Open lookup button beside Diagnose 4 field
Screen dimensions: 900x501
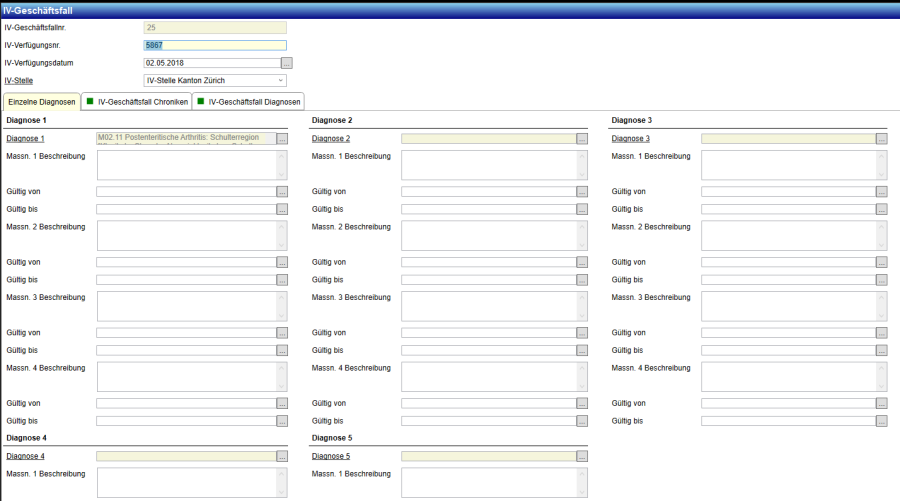282,456
